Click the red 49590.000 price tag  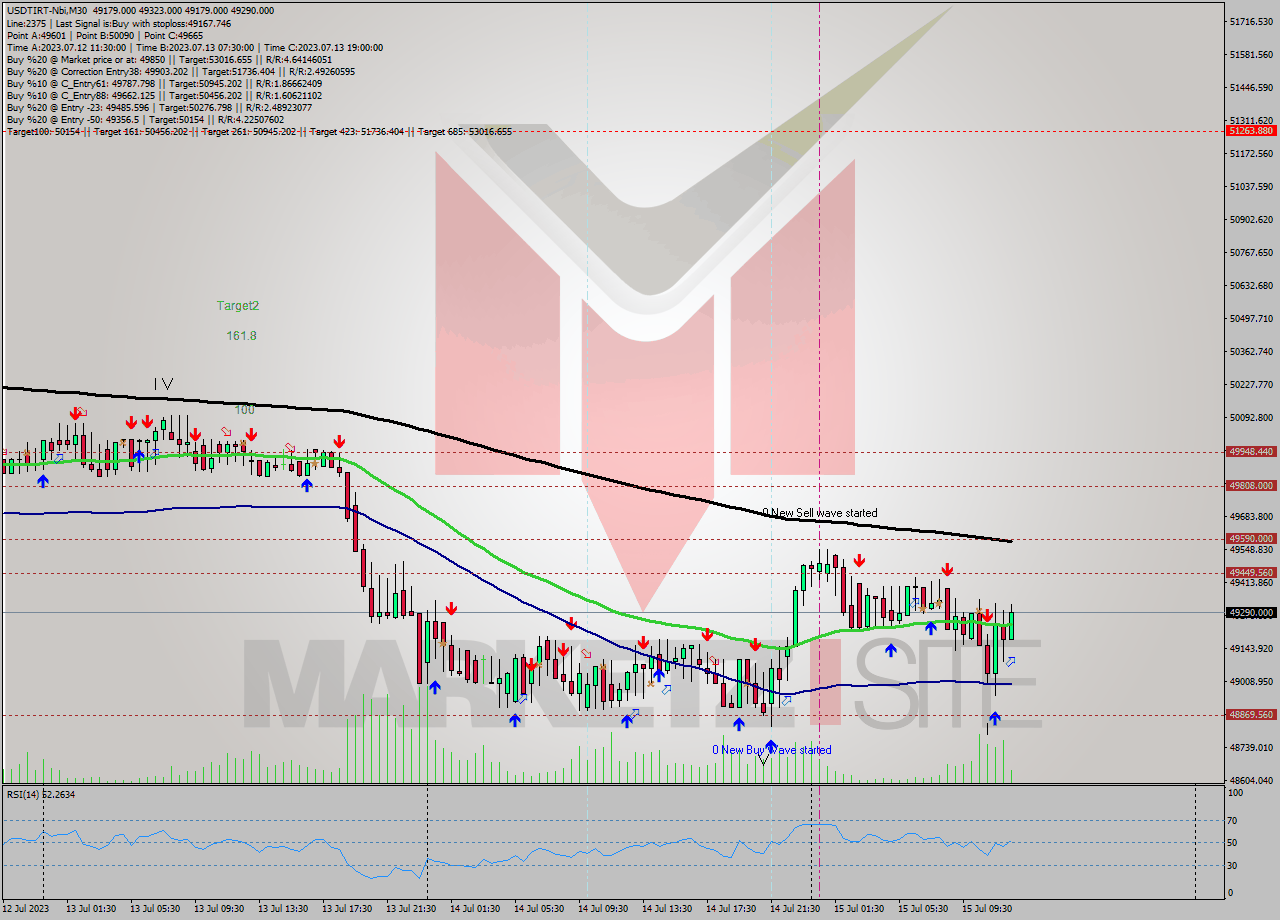tap(1251, 538)
